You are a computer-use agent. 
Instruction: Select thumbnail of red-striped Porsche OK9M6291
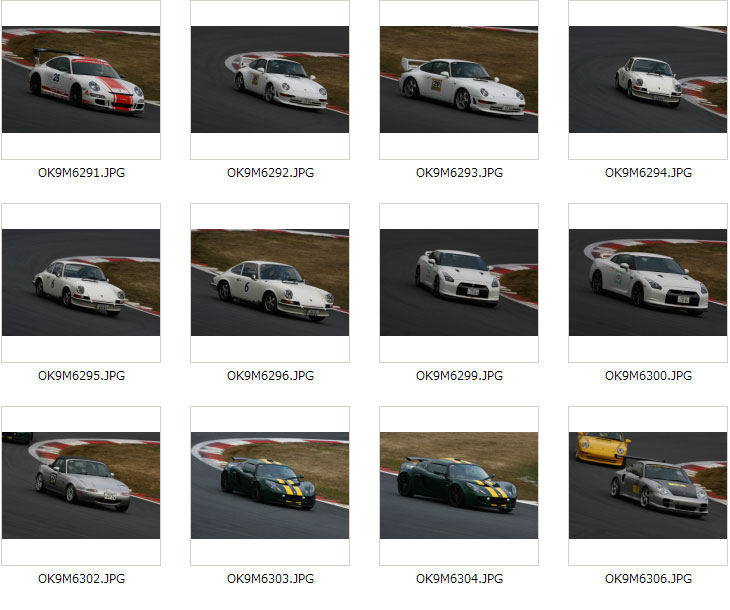click(81, 80)
